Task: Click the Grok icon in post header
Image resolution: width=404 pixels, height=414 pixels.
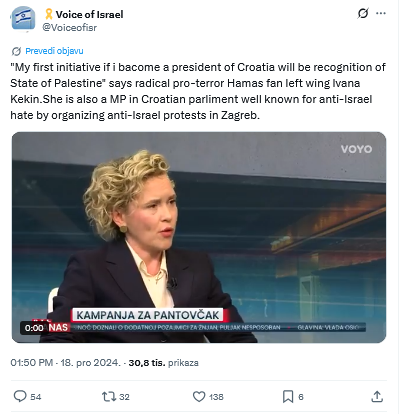Action: tap(363, 13)
